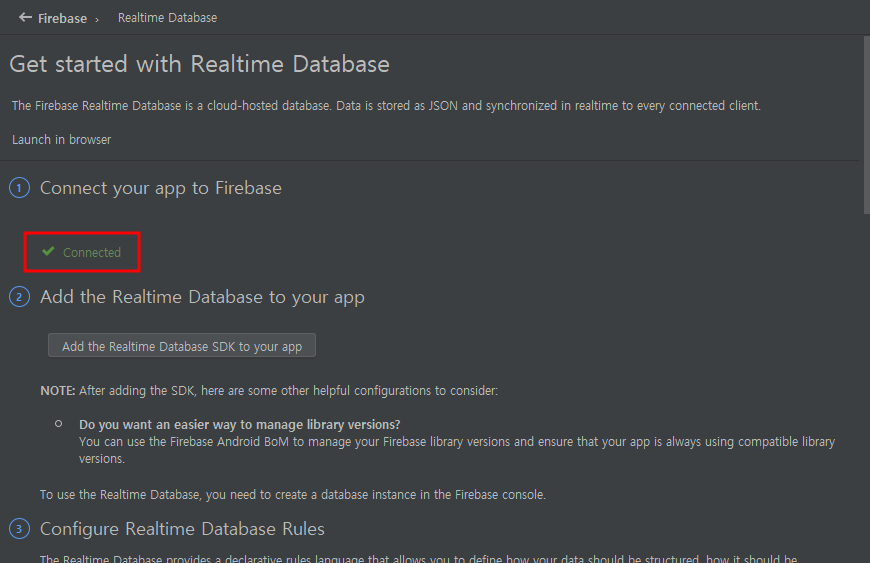Image resolution: width=870 pixels, height=563 pixels.
Task: Select heading Configure Realtime Database Rules
Action: [x=182, y=529]
